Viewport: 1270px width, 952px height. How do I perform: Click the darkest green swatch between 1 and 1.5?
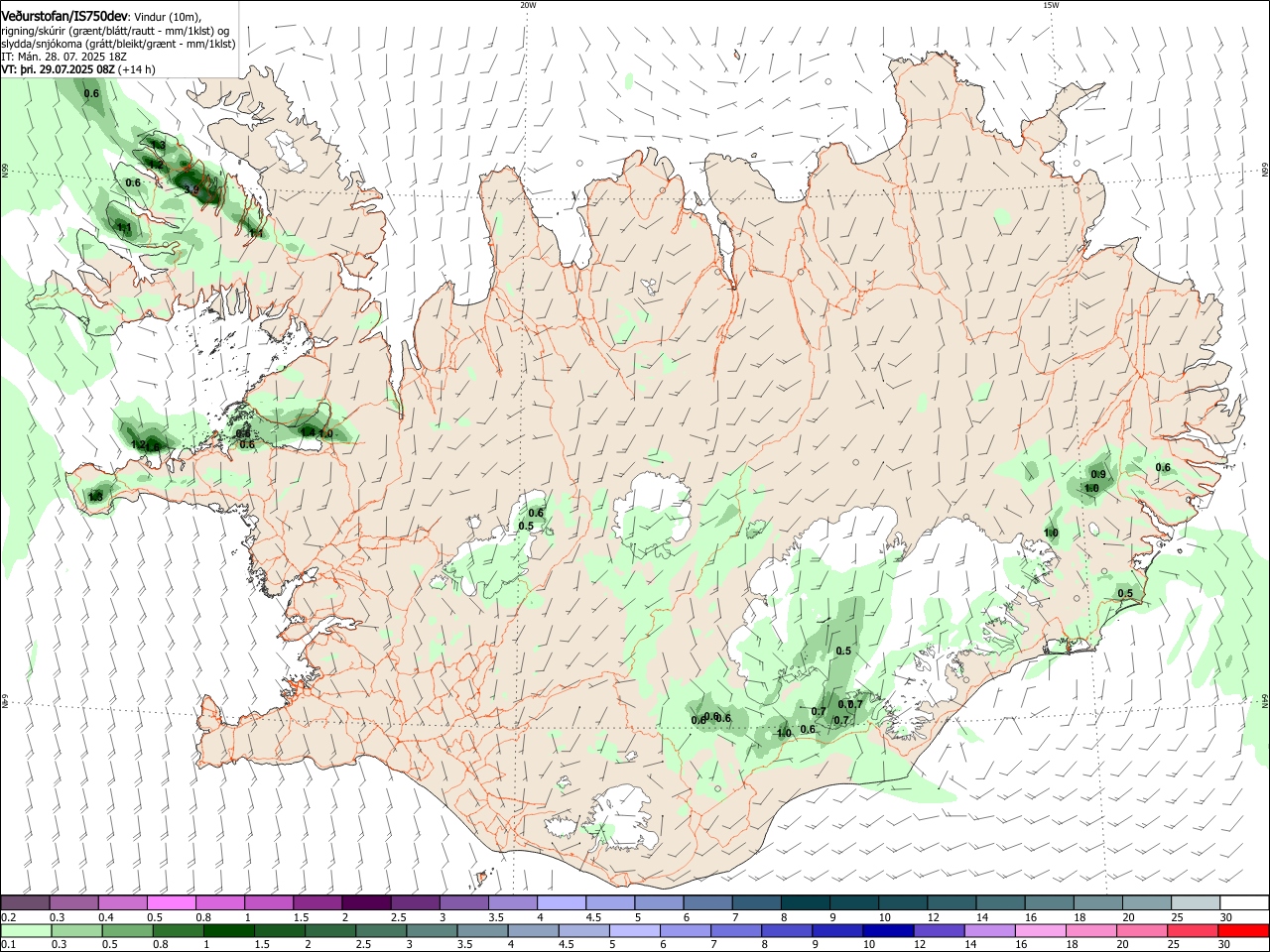[x=227, y=931]
